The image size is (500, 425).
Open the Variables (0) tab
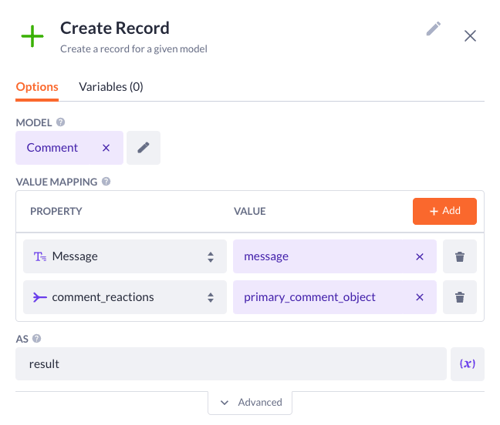111,87
